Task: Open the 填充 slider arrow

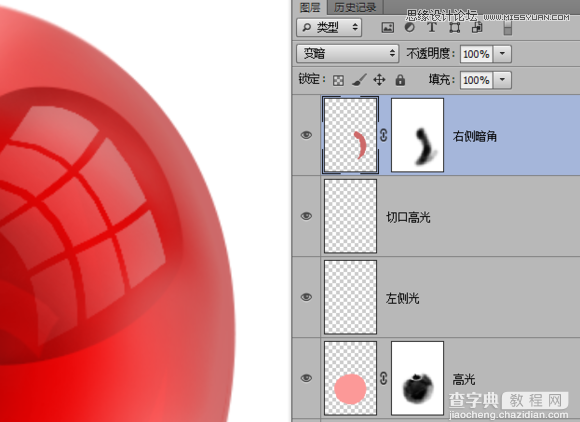Action: 502,80
